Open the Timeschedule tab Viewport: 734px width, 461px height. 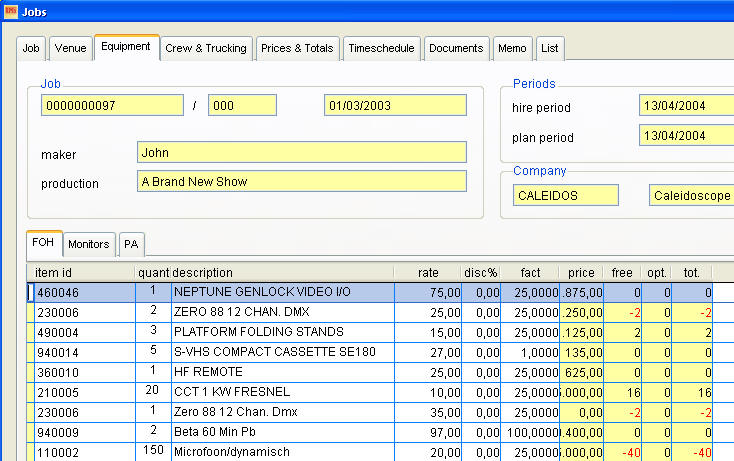382,48
